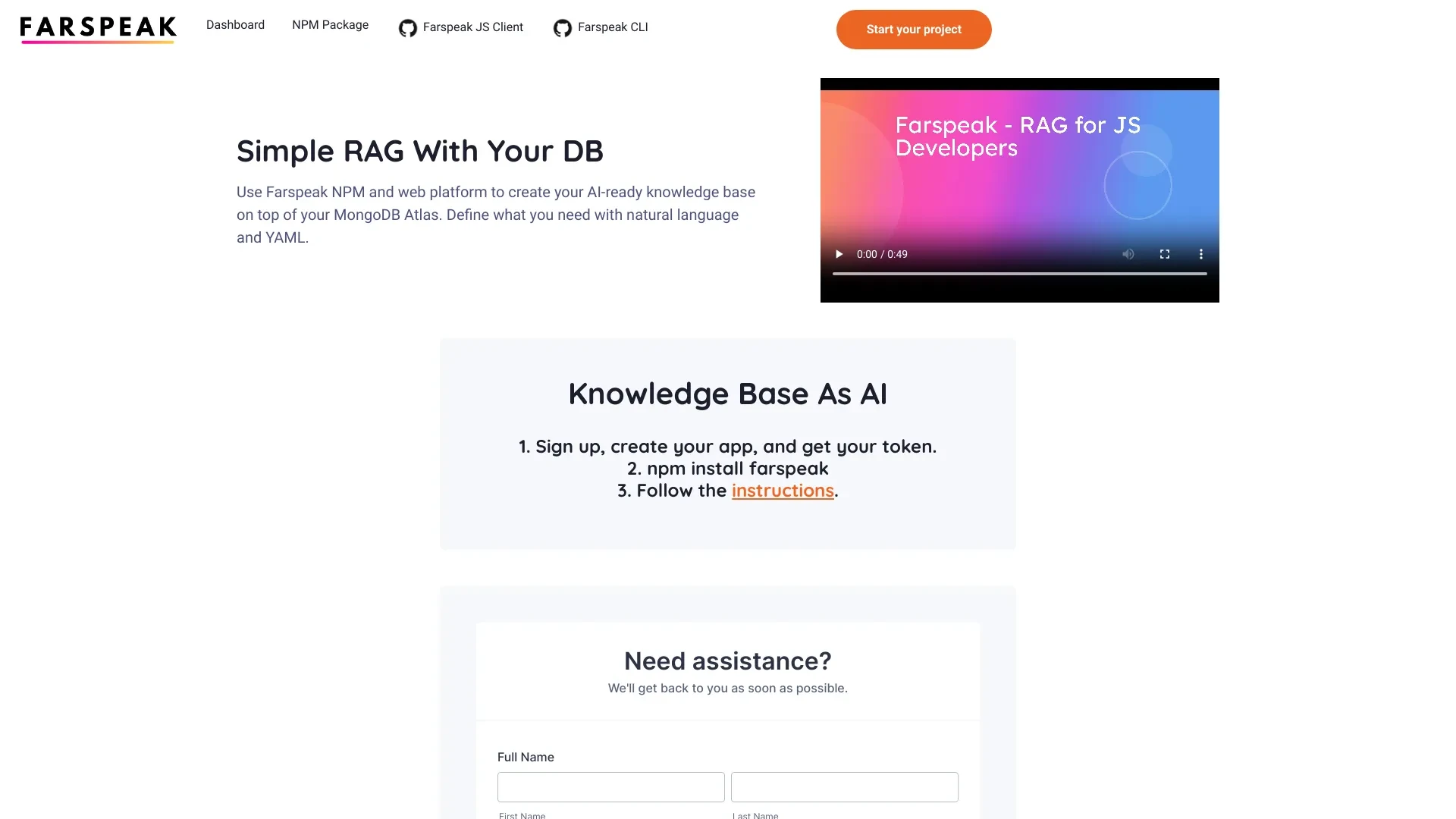Viewport: 1456px width, 819px height.
Task: Click the Last Name input field
Action: (x=844, y=786)
